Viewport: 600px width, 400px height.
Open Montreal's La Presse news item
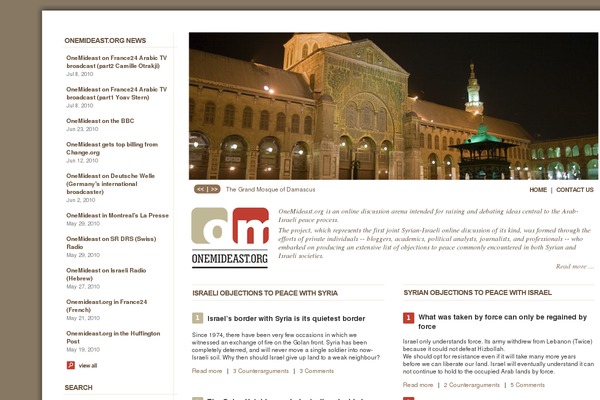coord(117,216)
